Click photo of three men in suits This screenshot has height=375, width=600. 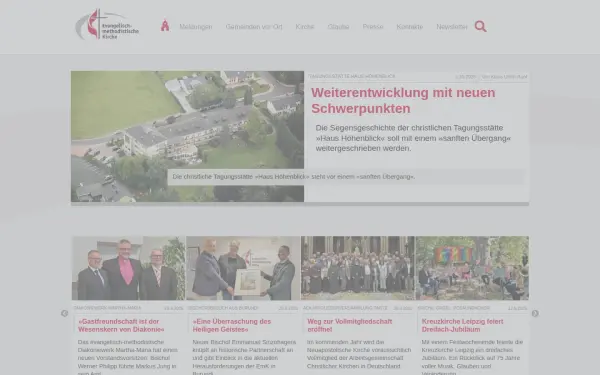coord(129,268)
